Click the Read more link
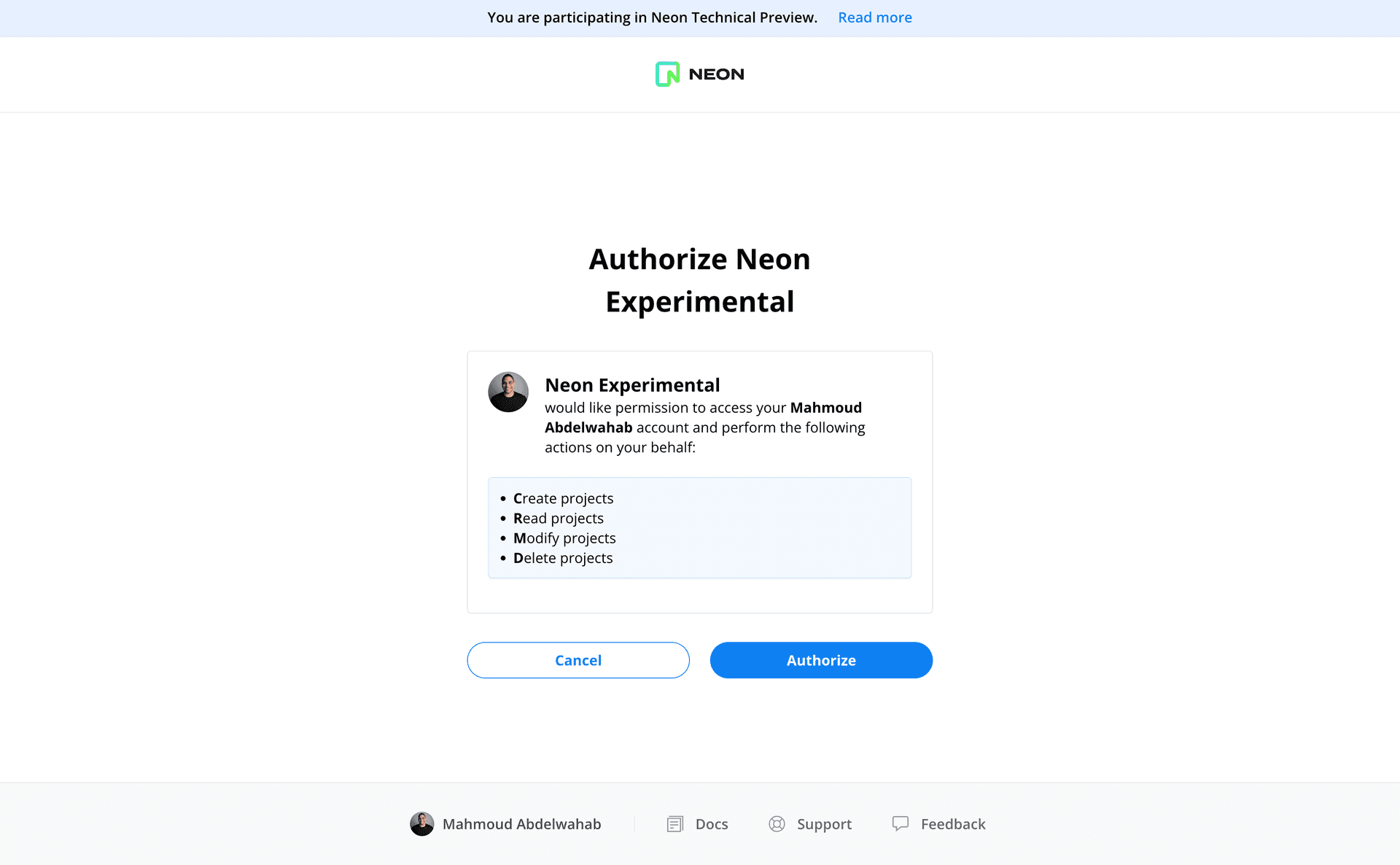This screenshot has width=1400, height=865. (873, 17)
